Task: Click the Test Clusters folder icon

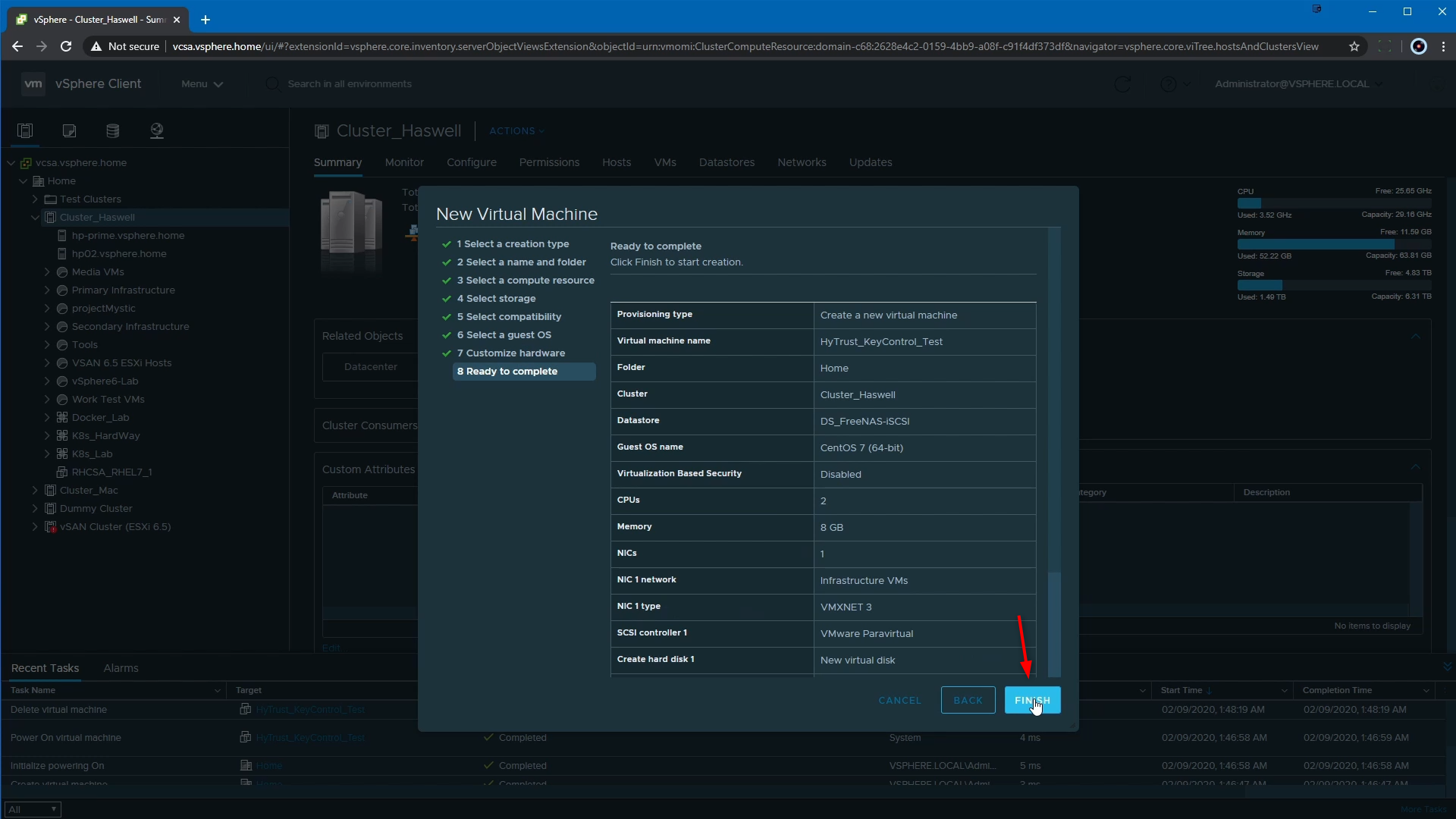Action: [51, 199]
